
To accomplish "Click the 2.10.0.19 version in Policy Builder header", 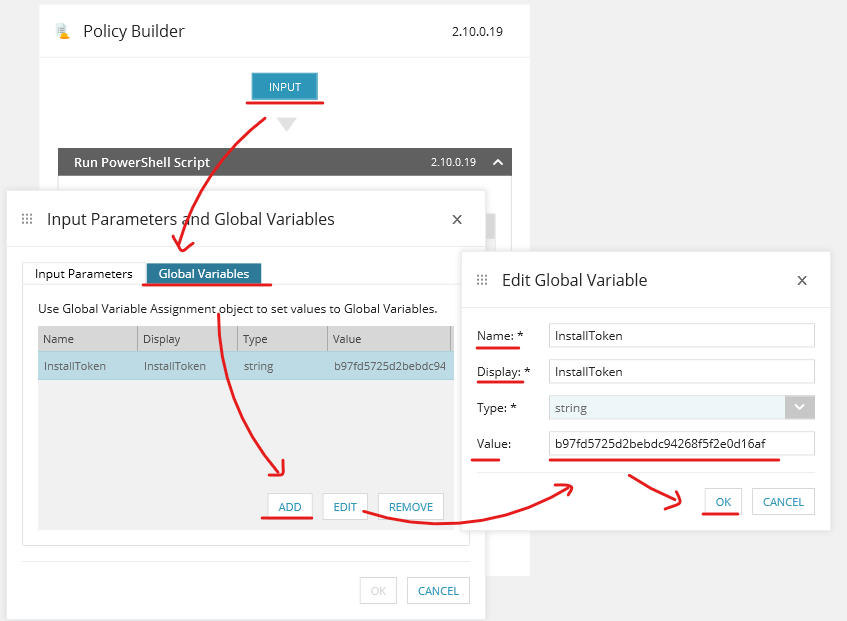I will (478, 31).
